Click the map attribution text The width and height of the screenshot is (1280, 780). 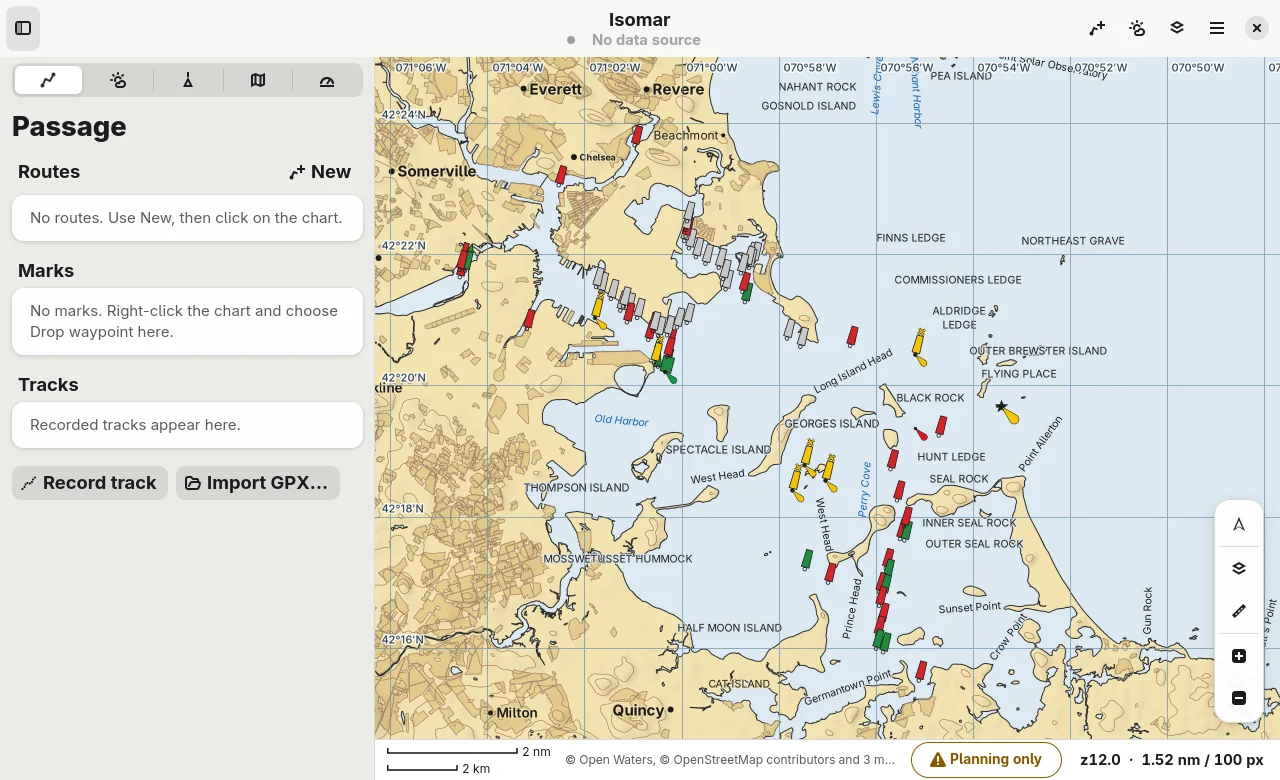coord(730,760)
